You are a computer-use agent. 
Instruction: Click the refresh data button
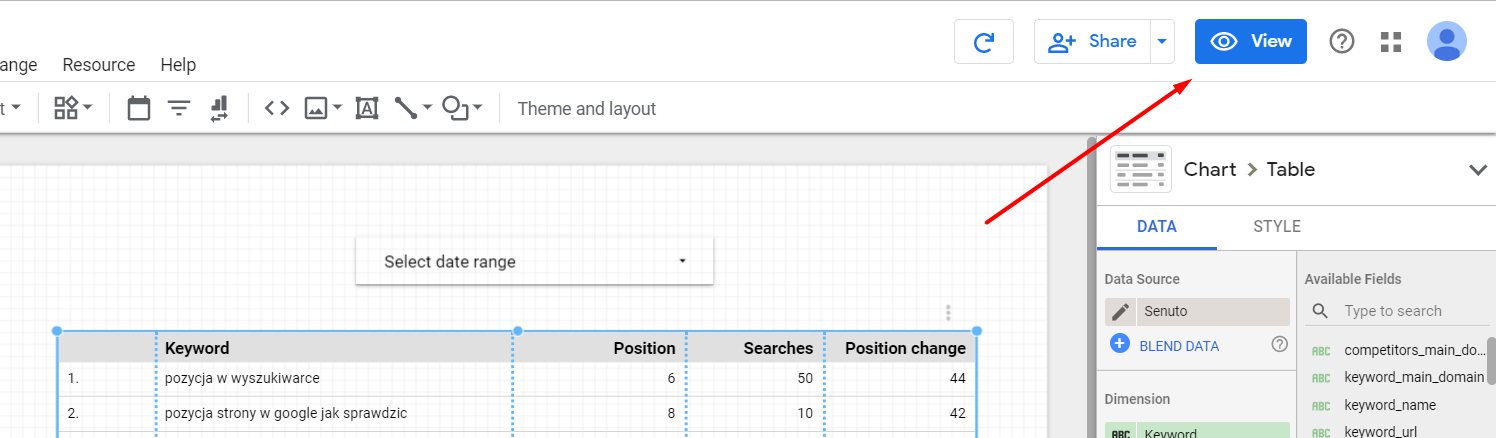click(984, 42)
